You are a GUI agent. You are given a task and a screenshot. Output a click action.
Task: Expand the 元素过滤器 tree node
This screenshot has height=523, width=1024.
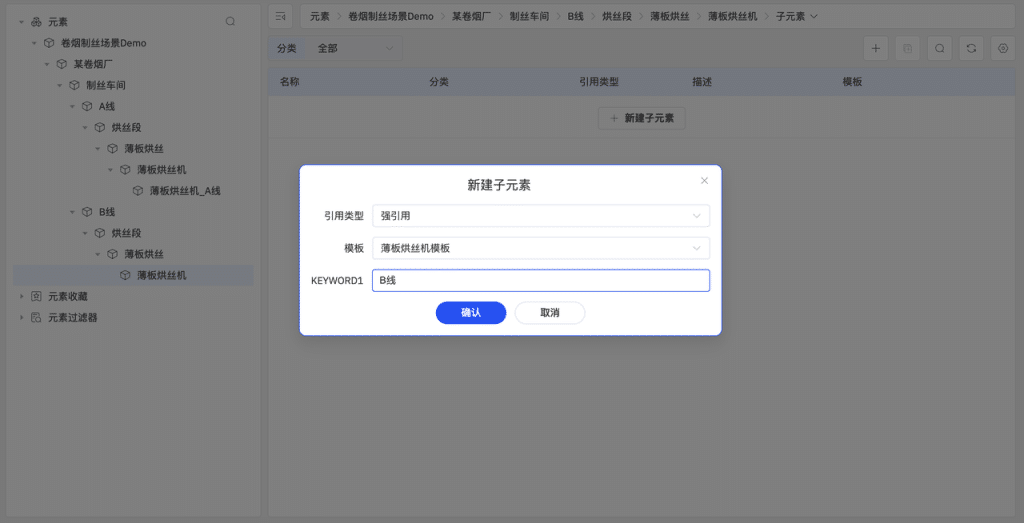pos(22,317)
